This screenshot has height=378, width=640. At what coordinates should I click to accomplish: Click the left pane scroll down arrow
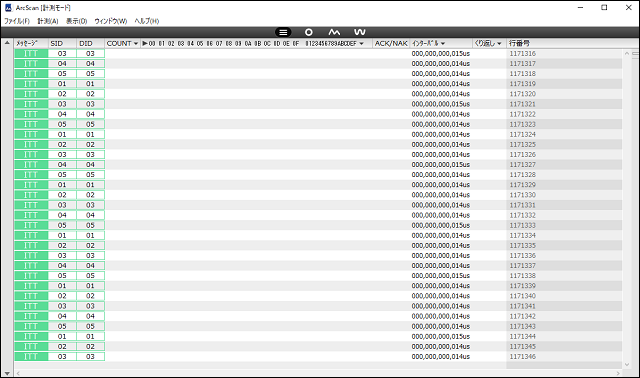(x=7, y=374)
